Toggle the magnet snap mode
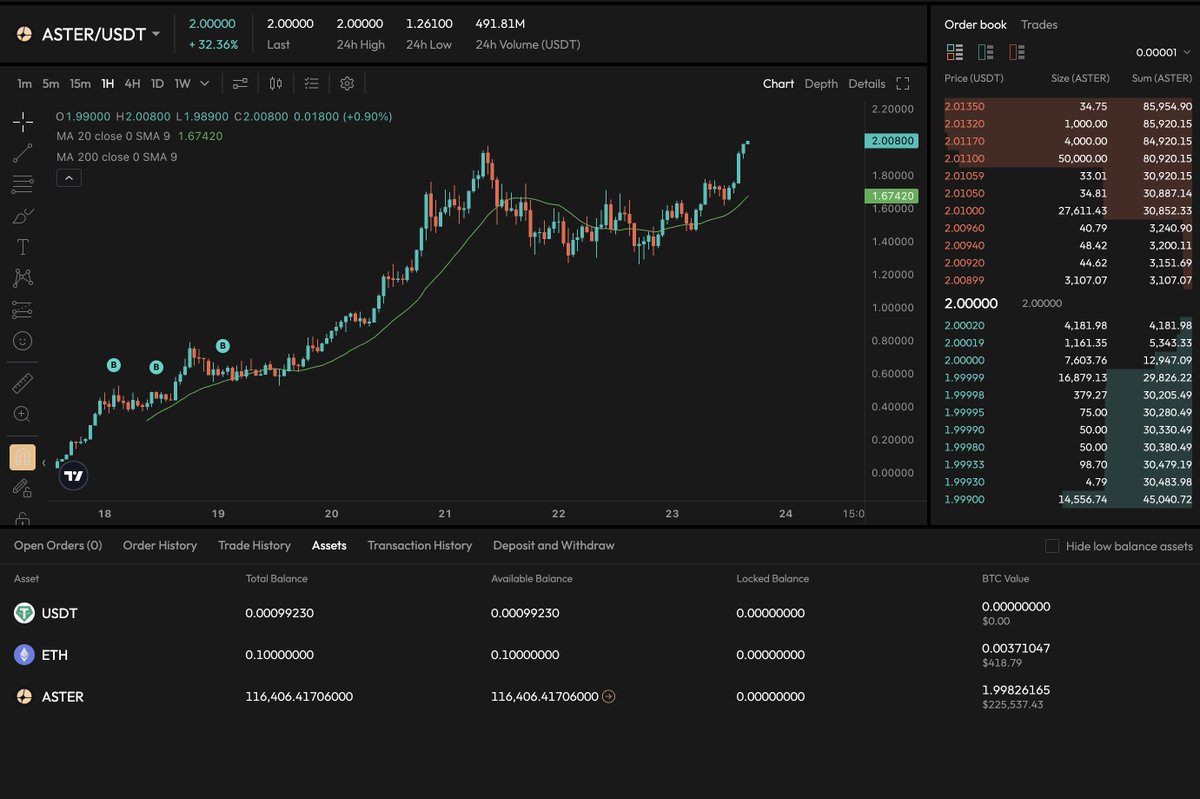Screen dimensions: 1200x799 point(22,457)
